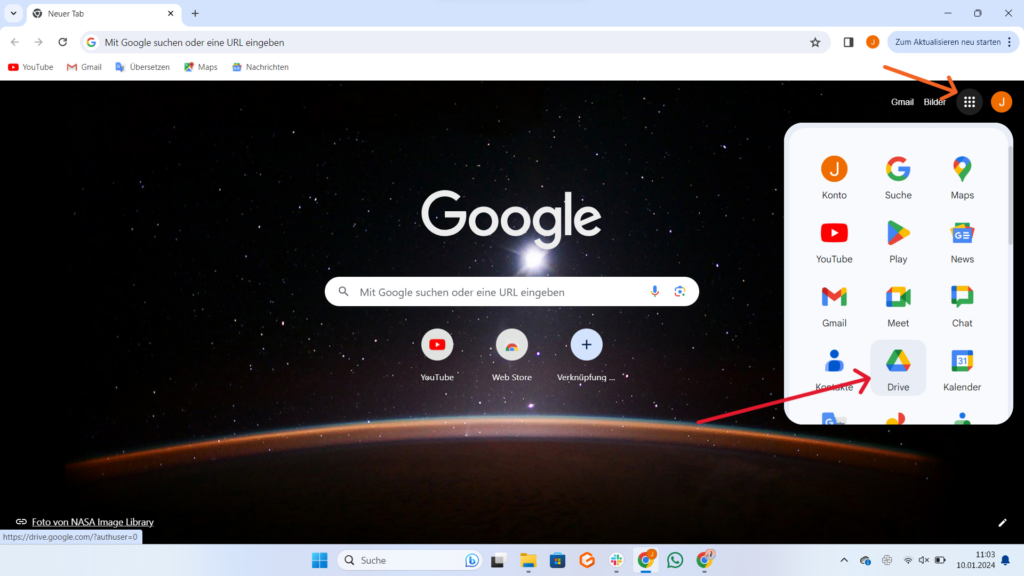Open the Nachrichten bookmark
Screen dimensions: 1024x576
260,67
